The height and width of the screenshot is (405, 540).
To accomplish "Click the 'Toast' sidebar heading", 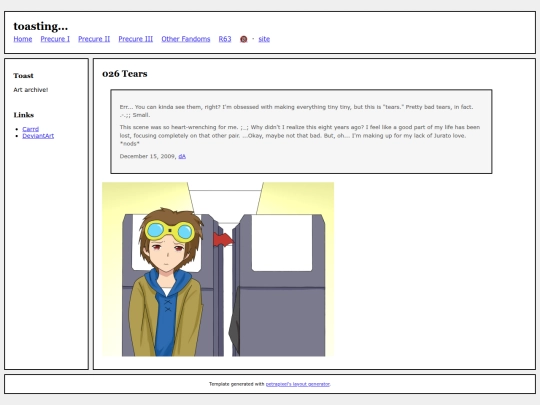I will pyautogui.click(x=23, y=75).
